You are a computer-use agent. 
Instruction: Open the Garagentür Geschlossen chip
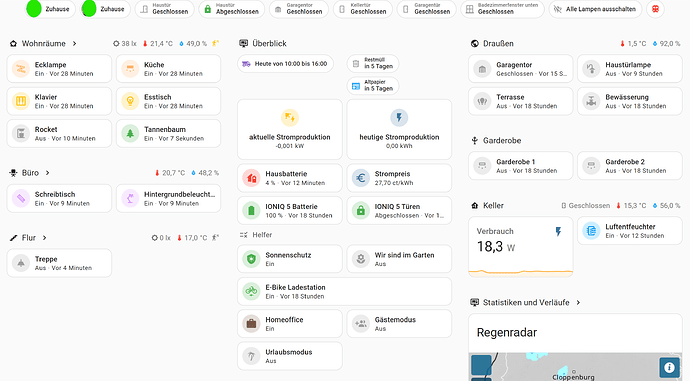[x=426, y=9]
